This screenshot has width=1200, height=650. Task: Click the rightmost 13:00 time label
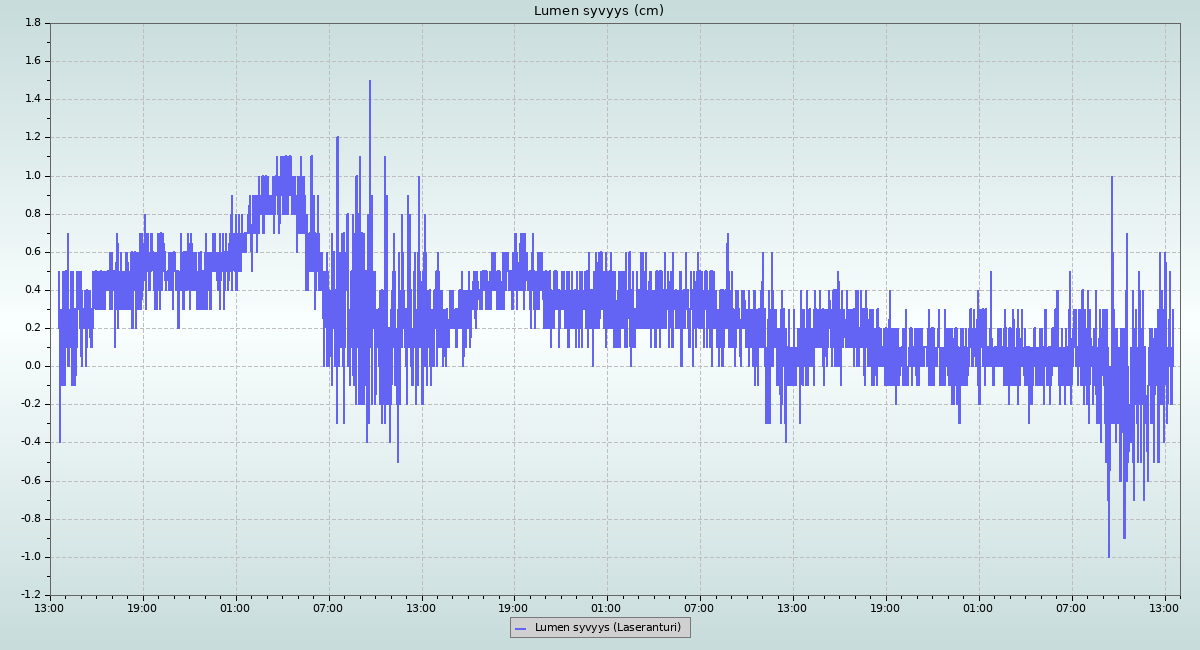pyautogui.click(x=1165, y=608)
